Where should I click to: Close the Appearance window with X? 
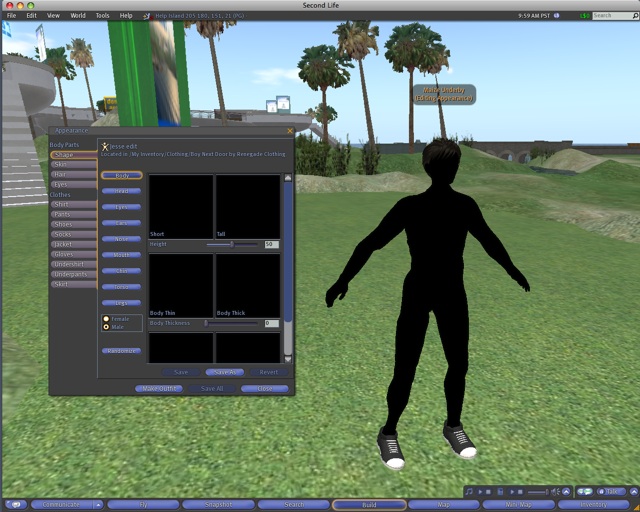[x=290, y=130]
